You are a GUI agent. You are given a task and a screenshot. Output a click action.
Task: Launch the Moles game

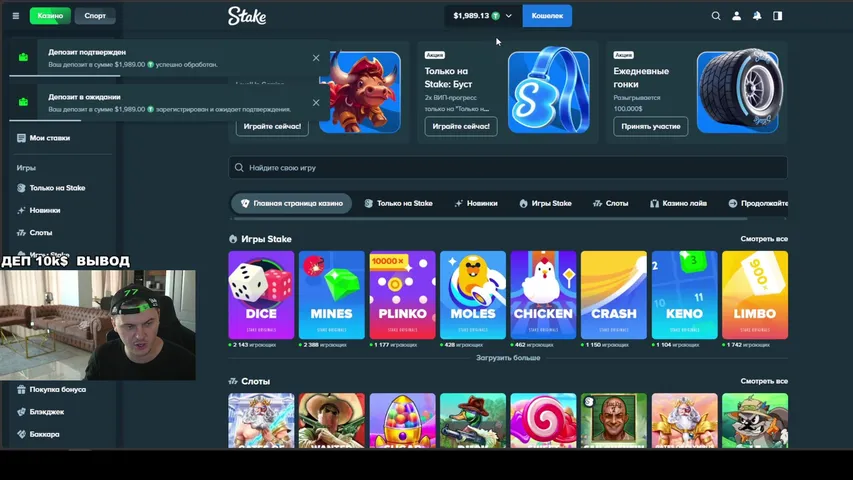click(473, 295)
